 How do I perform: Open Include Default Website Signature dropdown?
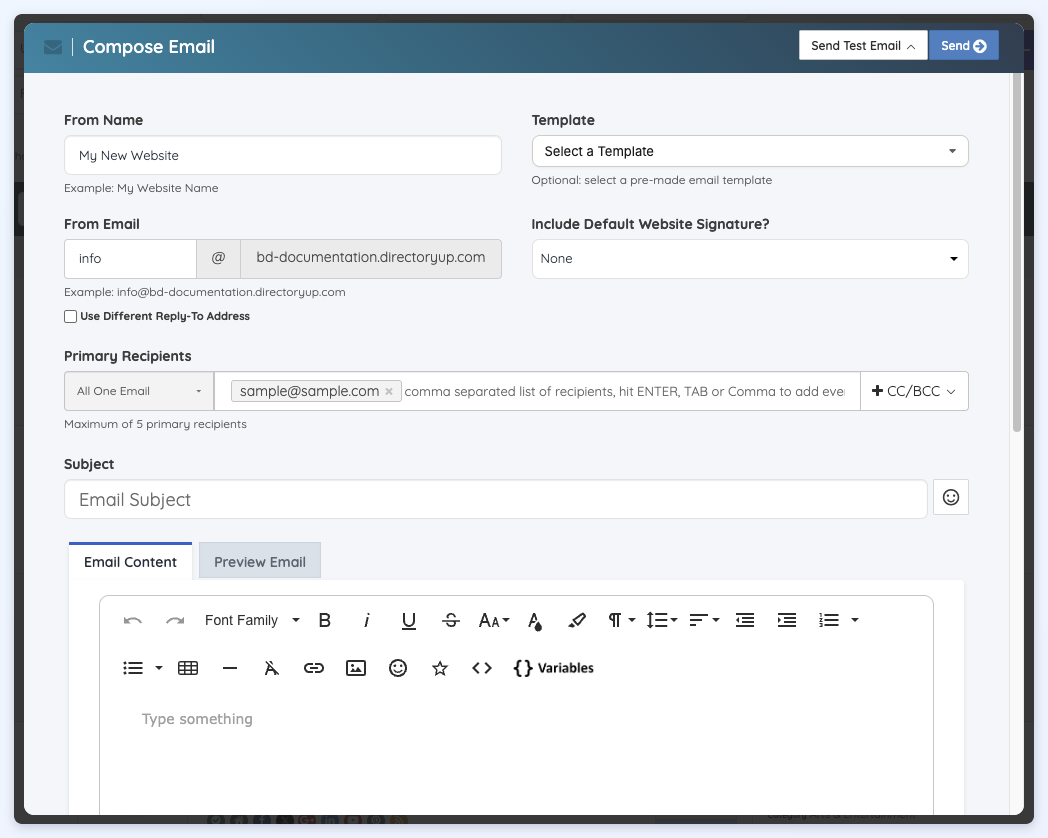click(x=750, y=259)
